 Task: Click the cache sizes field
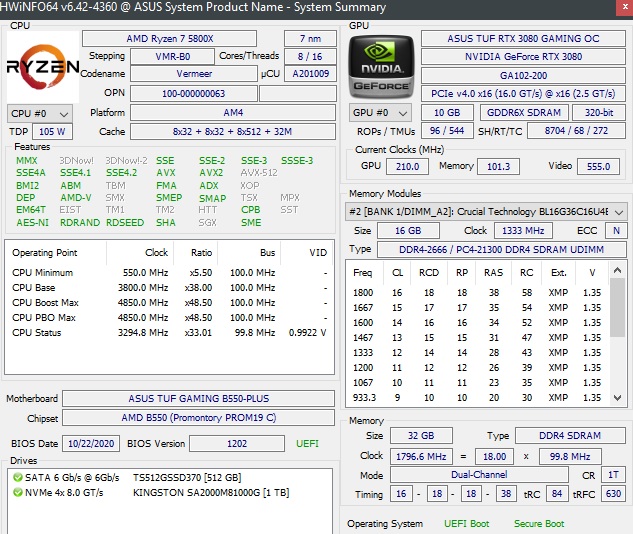click(233, 132)
